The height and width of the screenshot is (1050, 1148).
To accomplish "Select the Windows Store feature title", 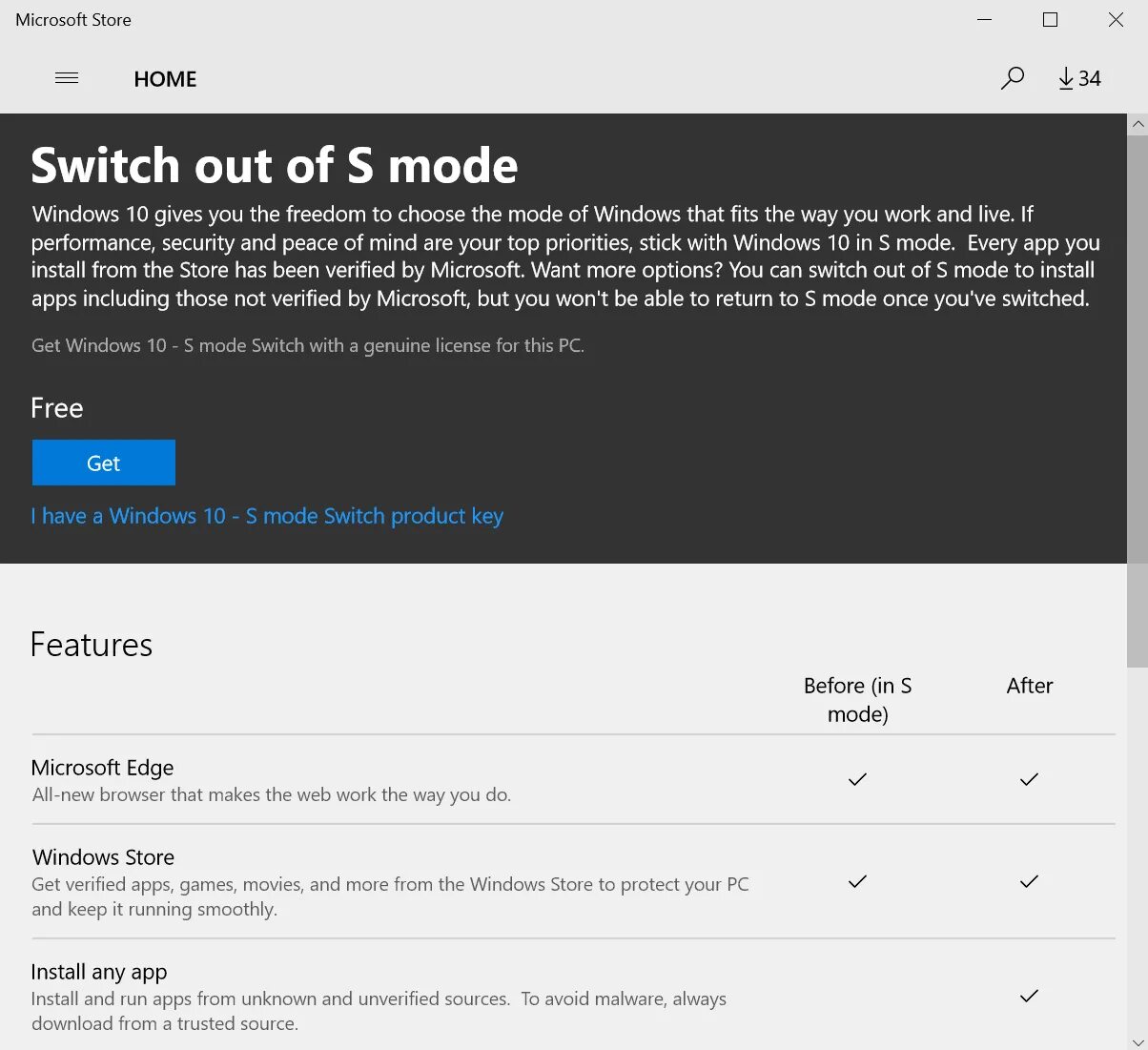I will (103, 857).
